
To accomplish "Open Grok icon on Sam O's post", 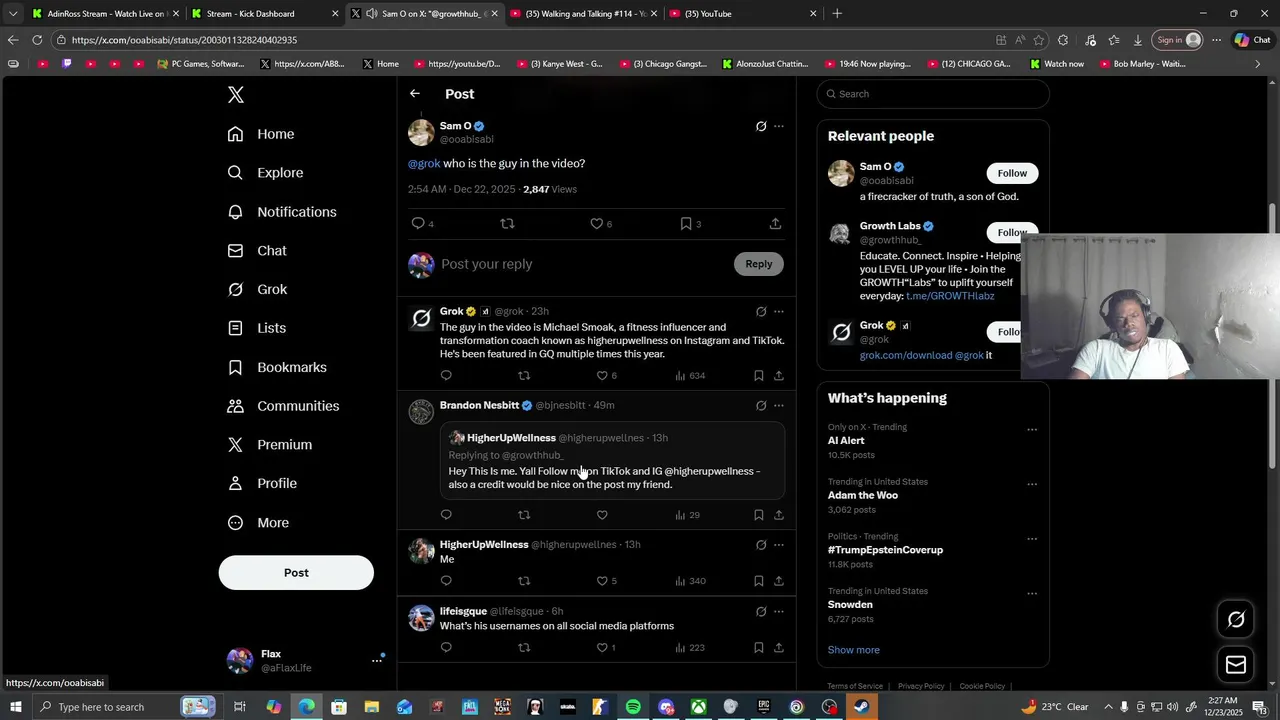I will 761,126.
